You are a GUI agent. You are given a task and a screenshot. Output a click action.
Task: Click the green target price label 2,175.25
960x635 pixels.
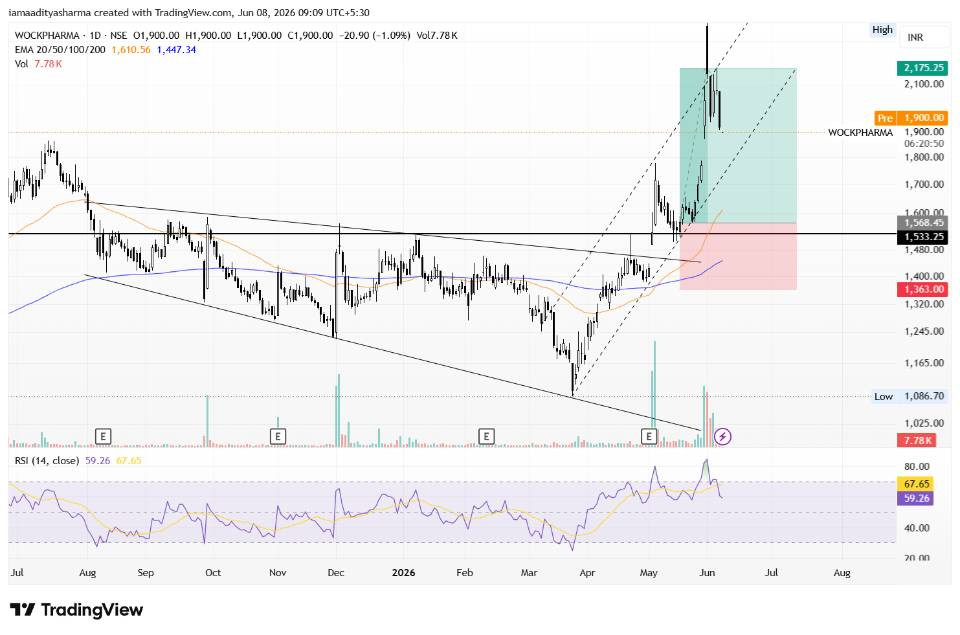pos(923,68)
